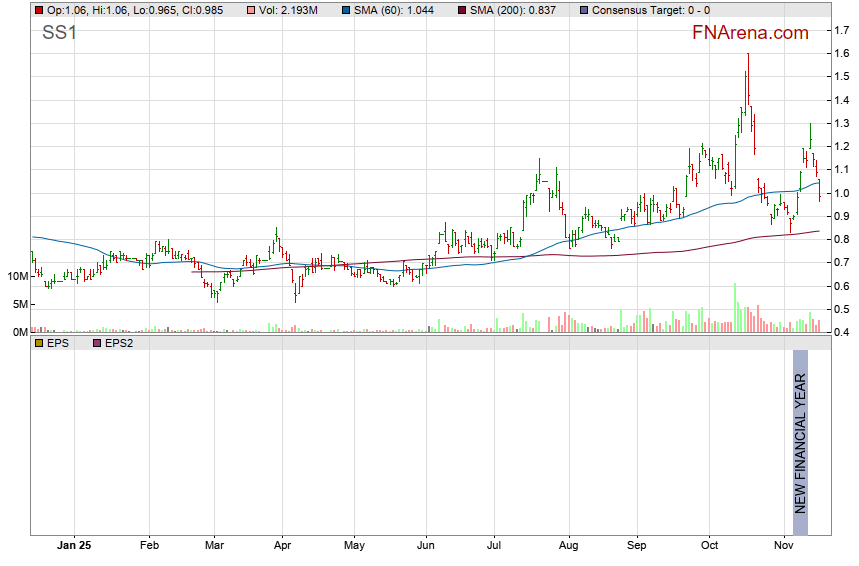Click the blue SMA (60) legend swatch

click(346, 10)
